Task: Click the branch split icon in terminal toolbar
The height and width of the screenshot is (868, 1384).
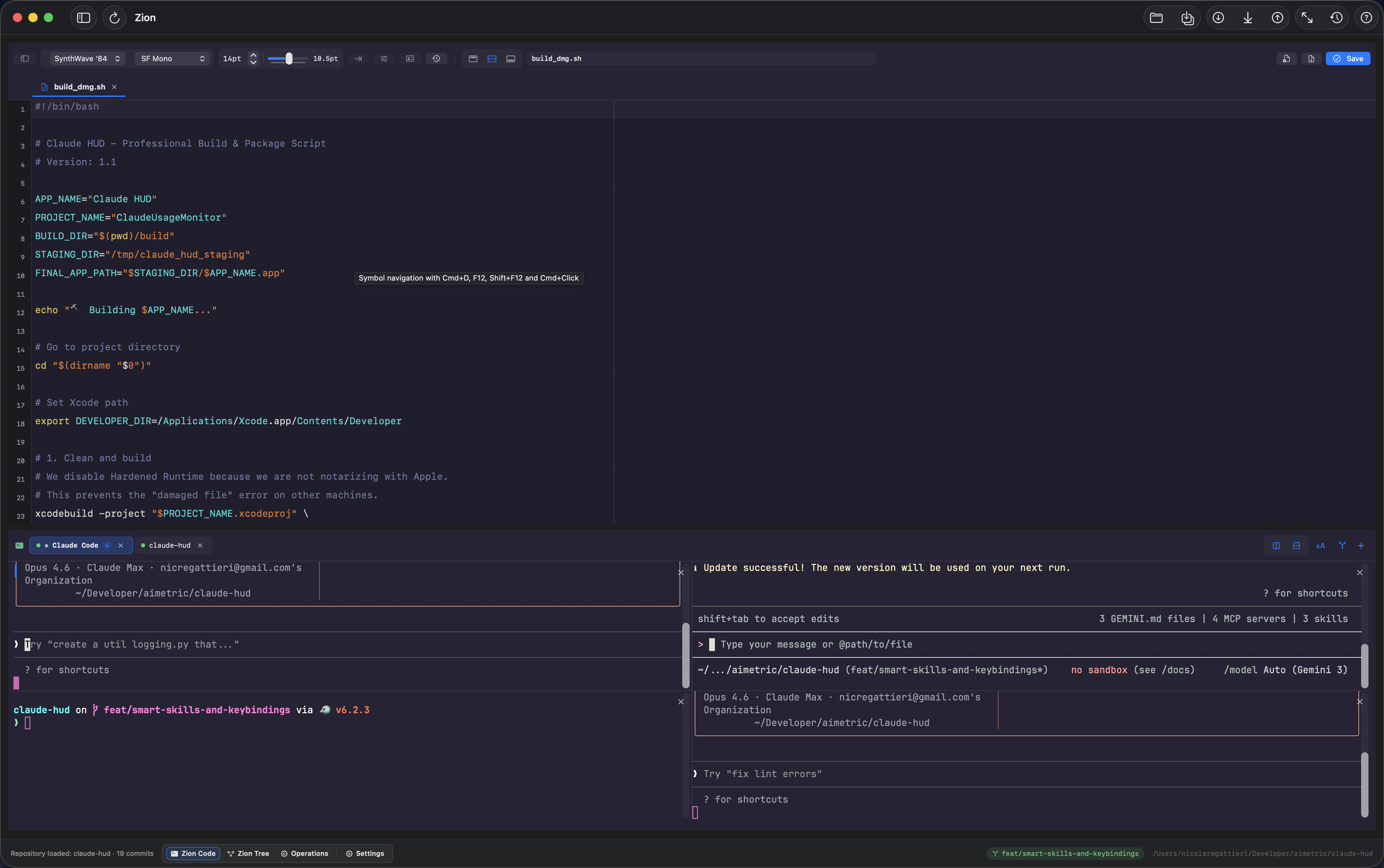Action: [x=1342, y=545]
